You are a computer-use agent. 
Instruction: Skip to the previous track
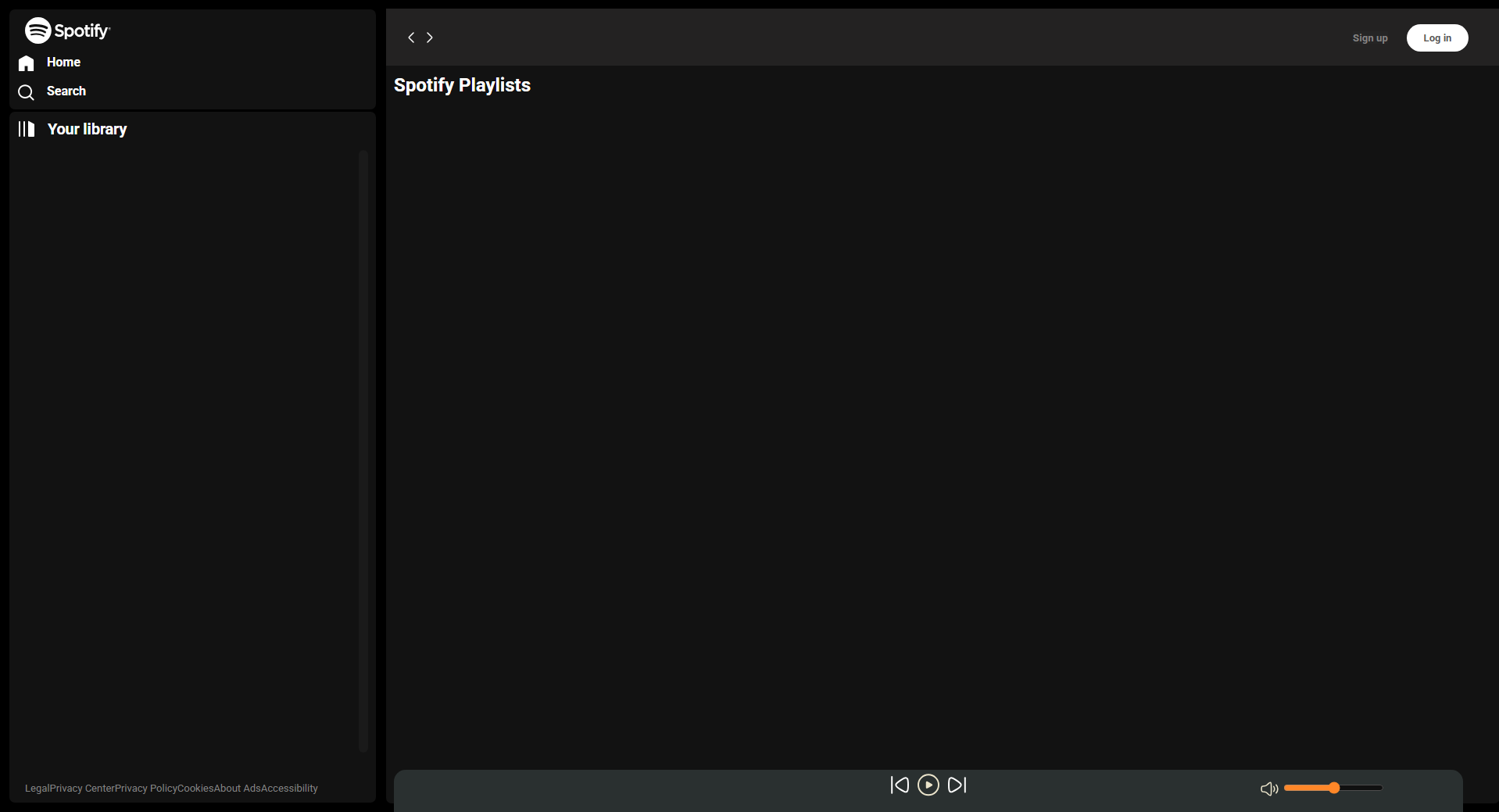[900, 785]
